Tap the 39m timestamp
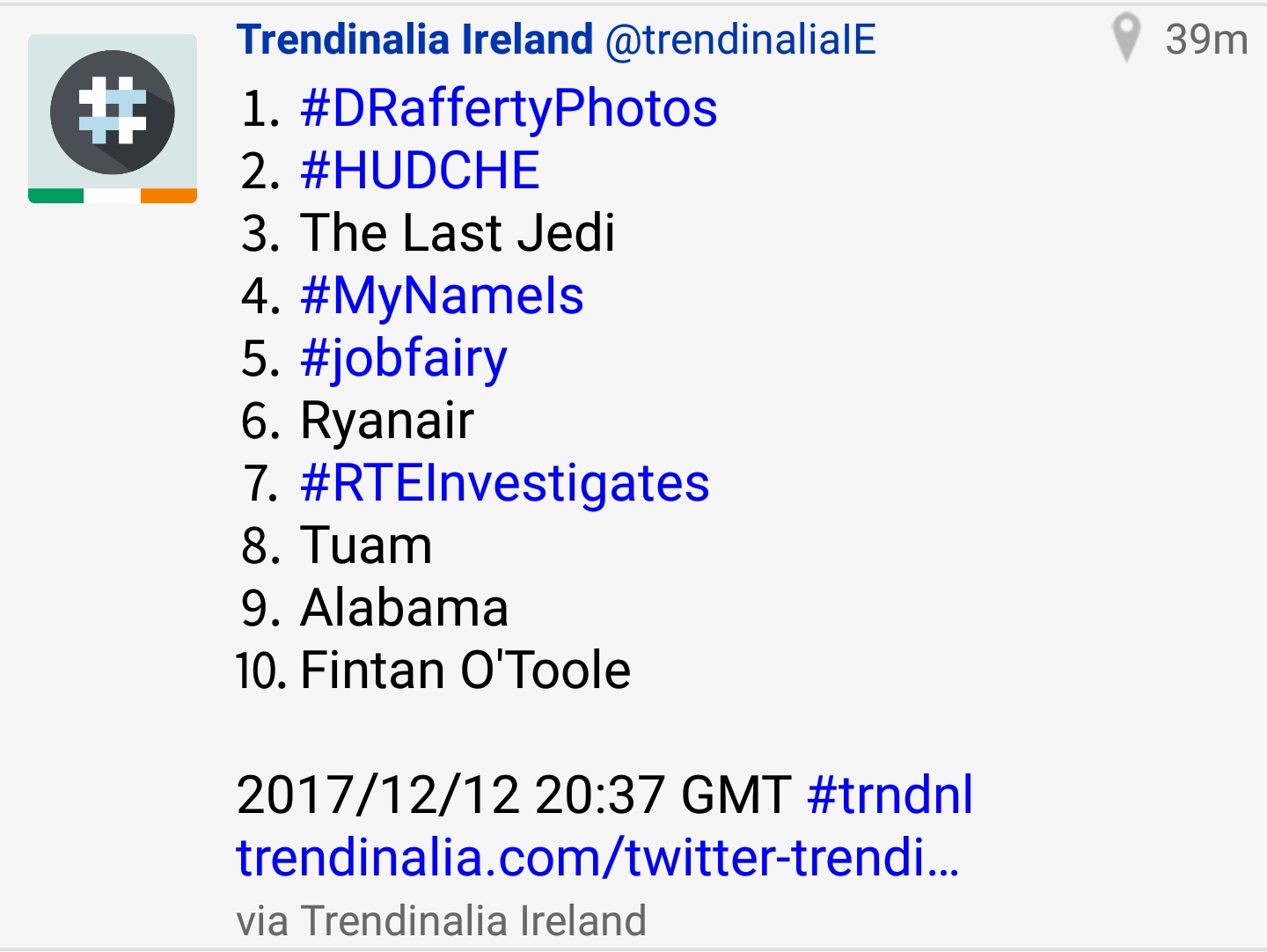The image size is (1267, 952). point(1206,40)
